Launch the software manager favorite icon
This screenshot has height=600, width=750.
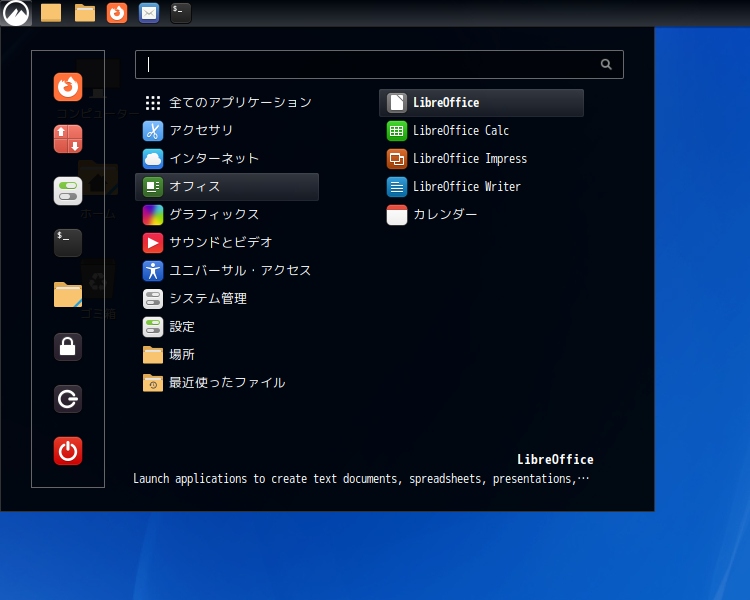[x=68, y=139]
